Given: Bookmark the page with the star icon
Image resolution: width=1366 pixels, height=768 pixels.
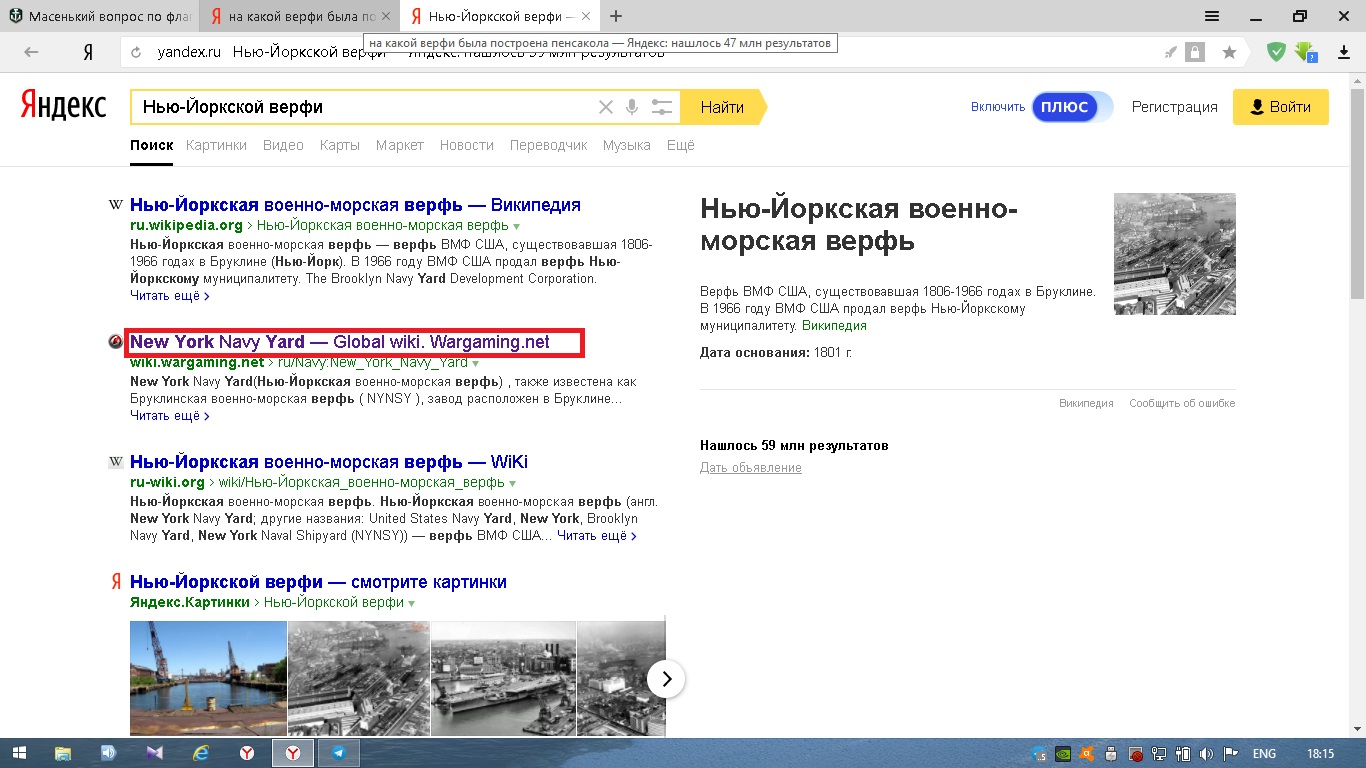Looking at the screenshot, I should point(1230,52).
